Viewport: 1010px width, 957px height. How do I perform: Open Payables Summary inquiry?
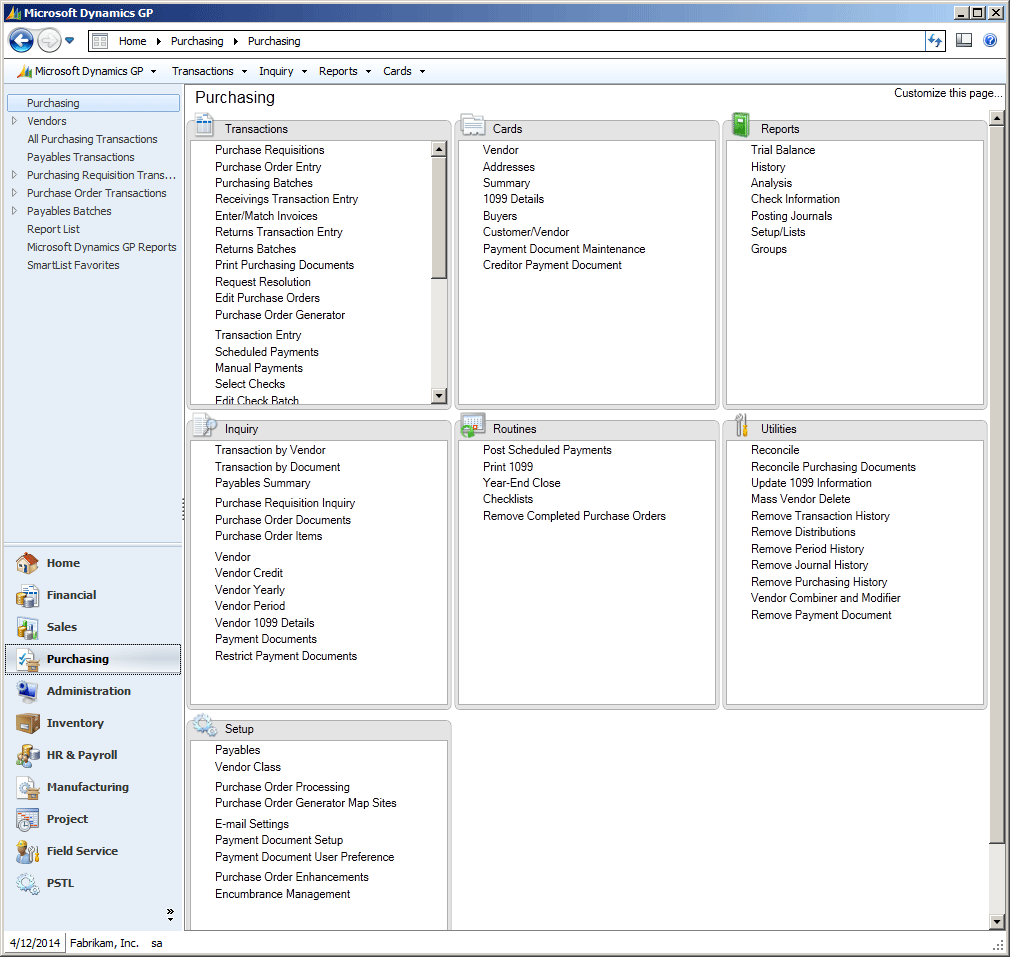[263, 483]
